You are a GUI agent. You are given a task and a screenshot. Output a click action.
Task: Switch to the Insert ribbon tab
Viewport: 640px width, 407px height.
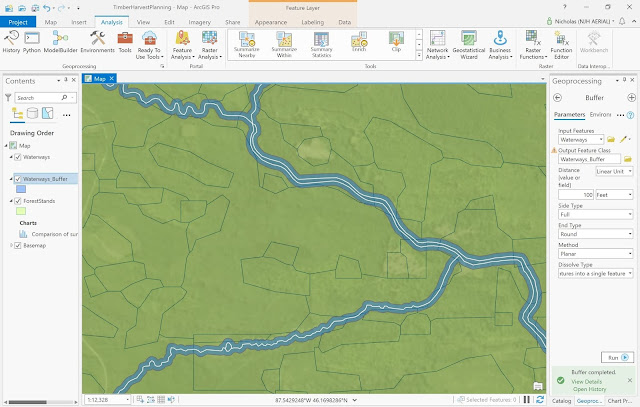coord(79,22)
